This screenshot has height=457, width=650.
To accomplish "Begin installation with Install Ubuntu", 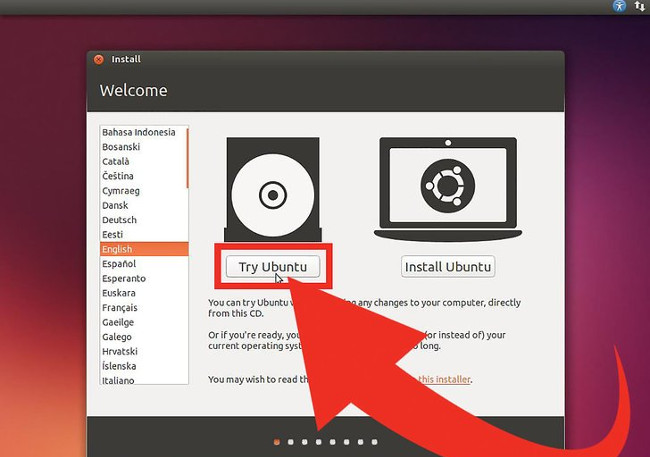I will click(448, 267).
